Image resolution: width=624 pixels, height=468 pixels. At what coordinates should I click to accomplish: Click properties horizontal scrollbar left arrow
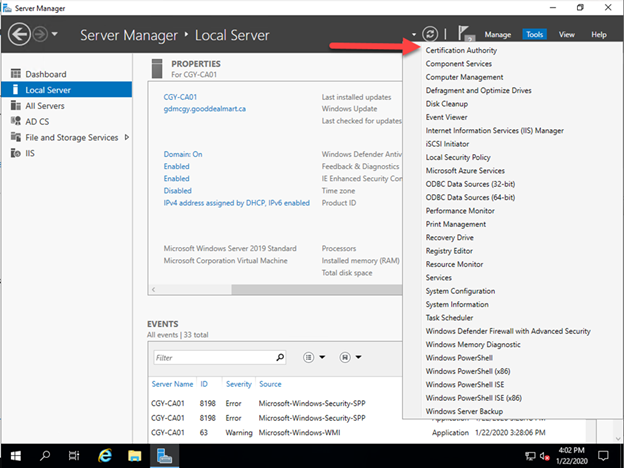coord(153,289)
